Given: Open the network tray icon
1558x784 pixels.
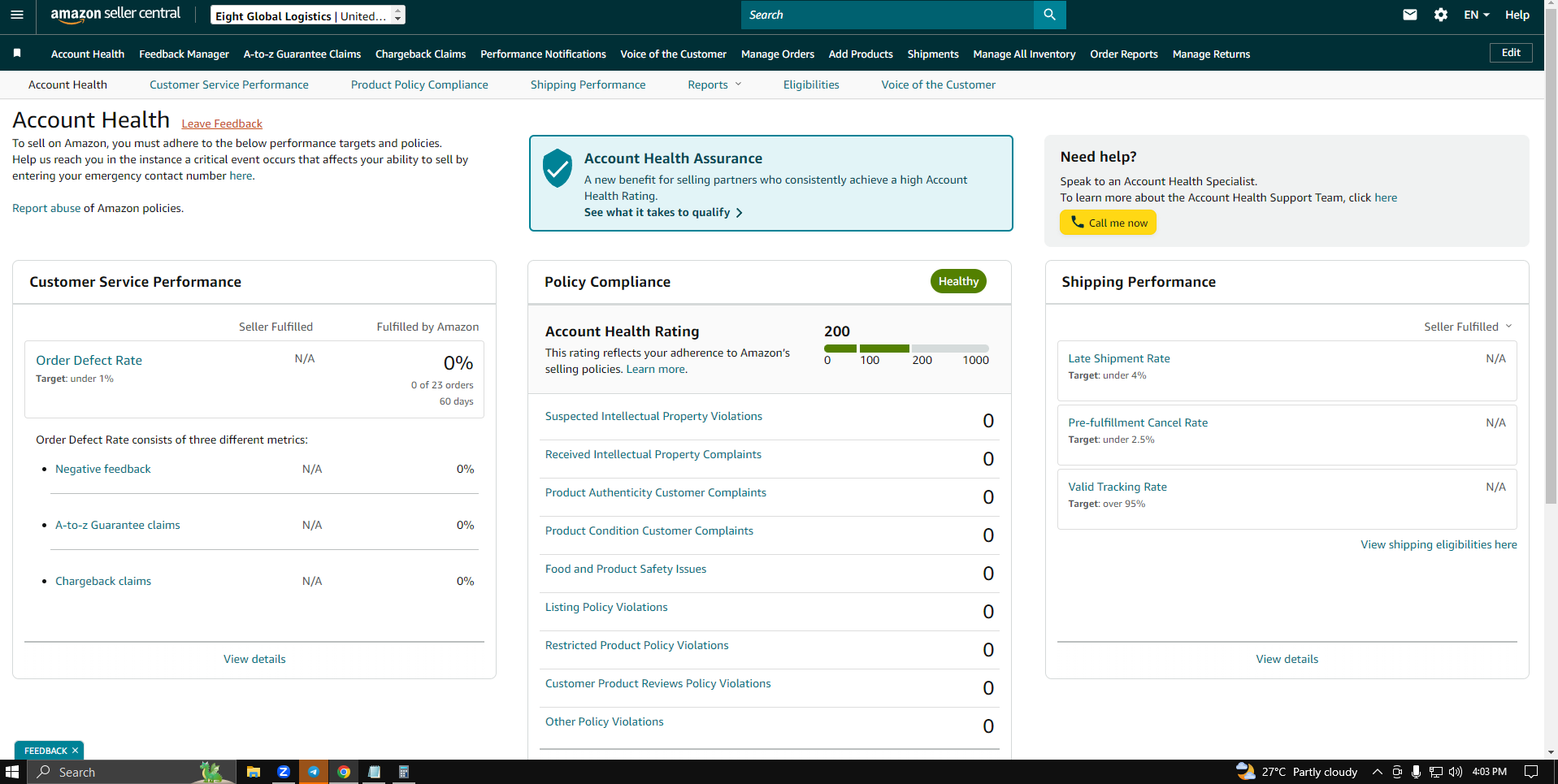Looking at the screenshot, I should point(1436,772).
